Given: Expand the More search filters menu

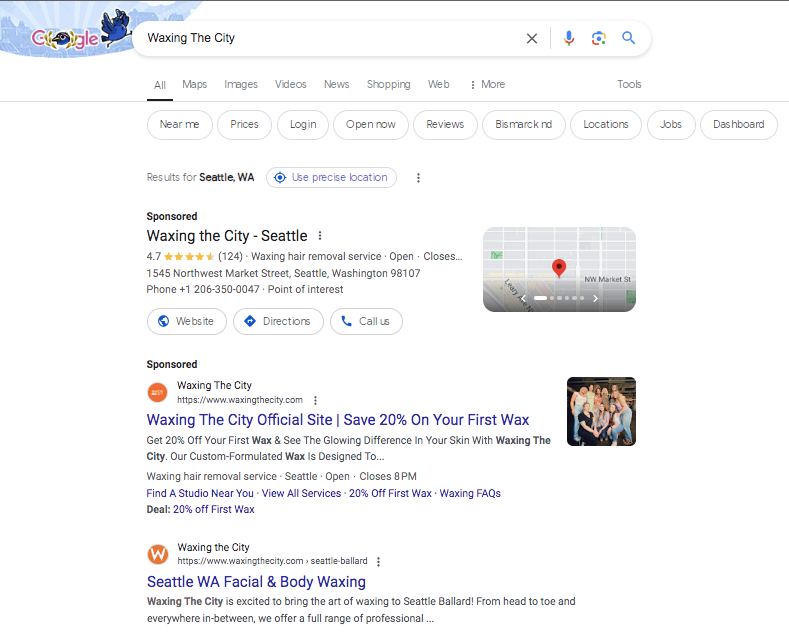Looking at the screenshot, I should (x=488, y=85).
